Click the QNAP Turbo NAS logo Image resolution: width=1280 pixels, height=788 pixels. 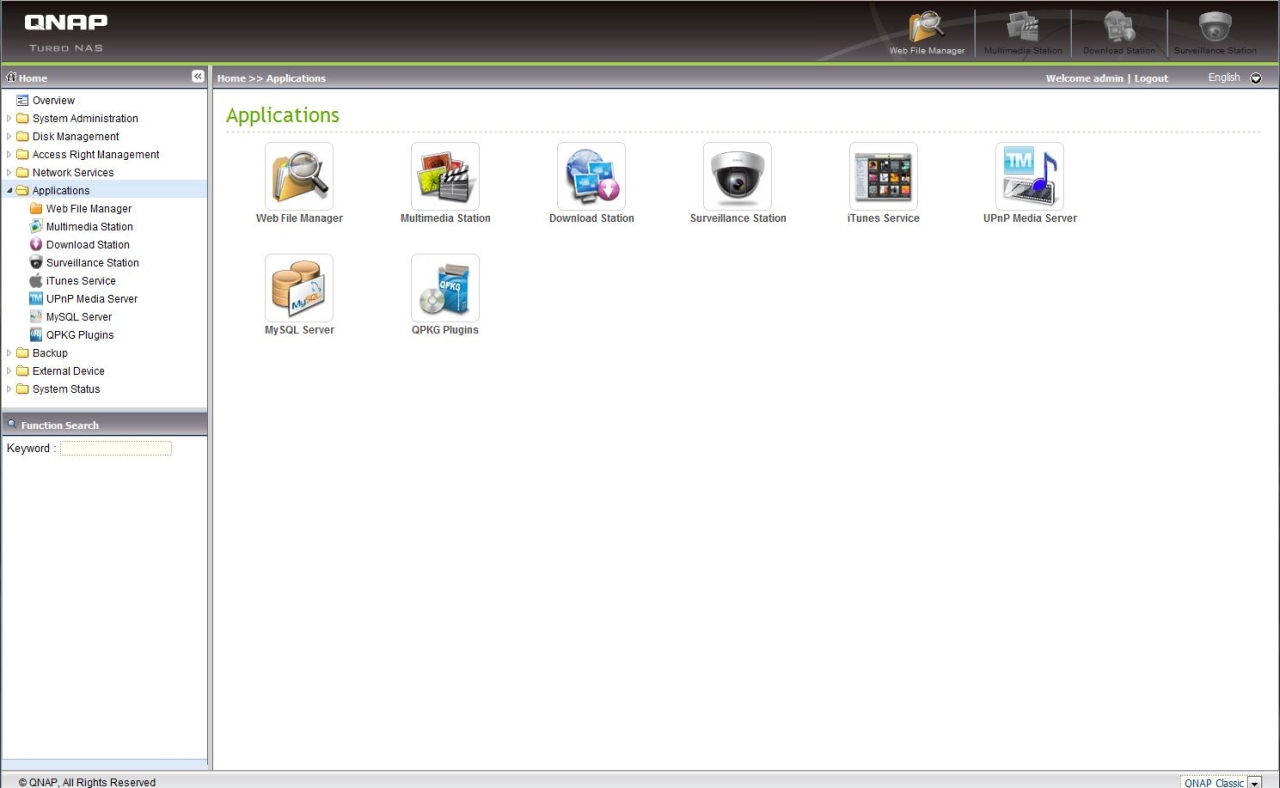tap(66, 31)
